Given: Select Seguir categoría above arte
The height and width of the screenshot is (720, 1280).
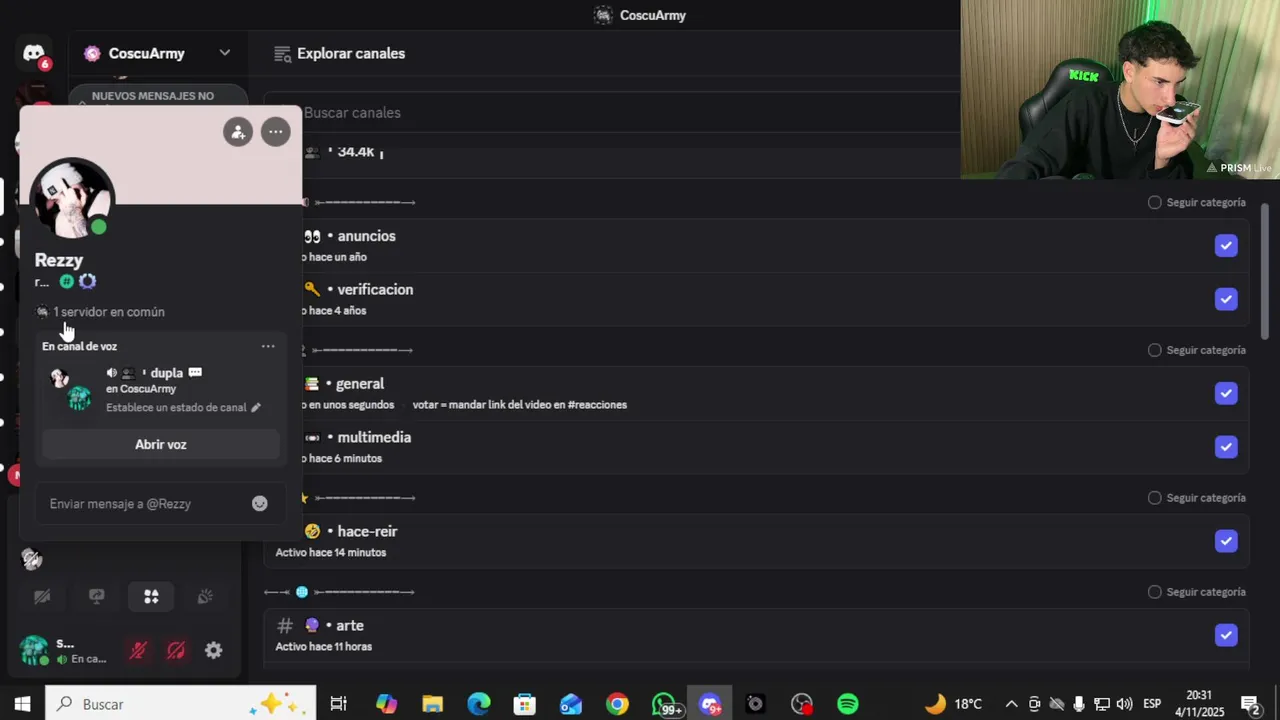Looking at the screenshot, I should tap(1197, 592).
